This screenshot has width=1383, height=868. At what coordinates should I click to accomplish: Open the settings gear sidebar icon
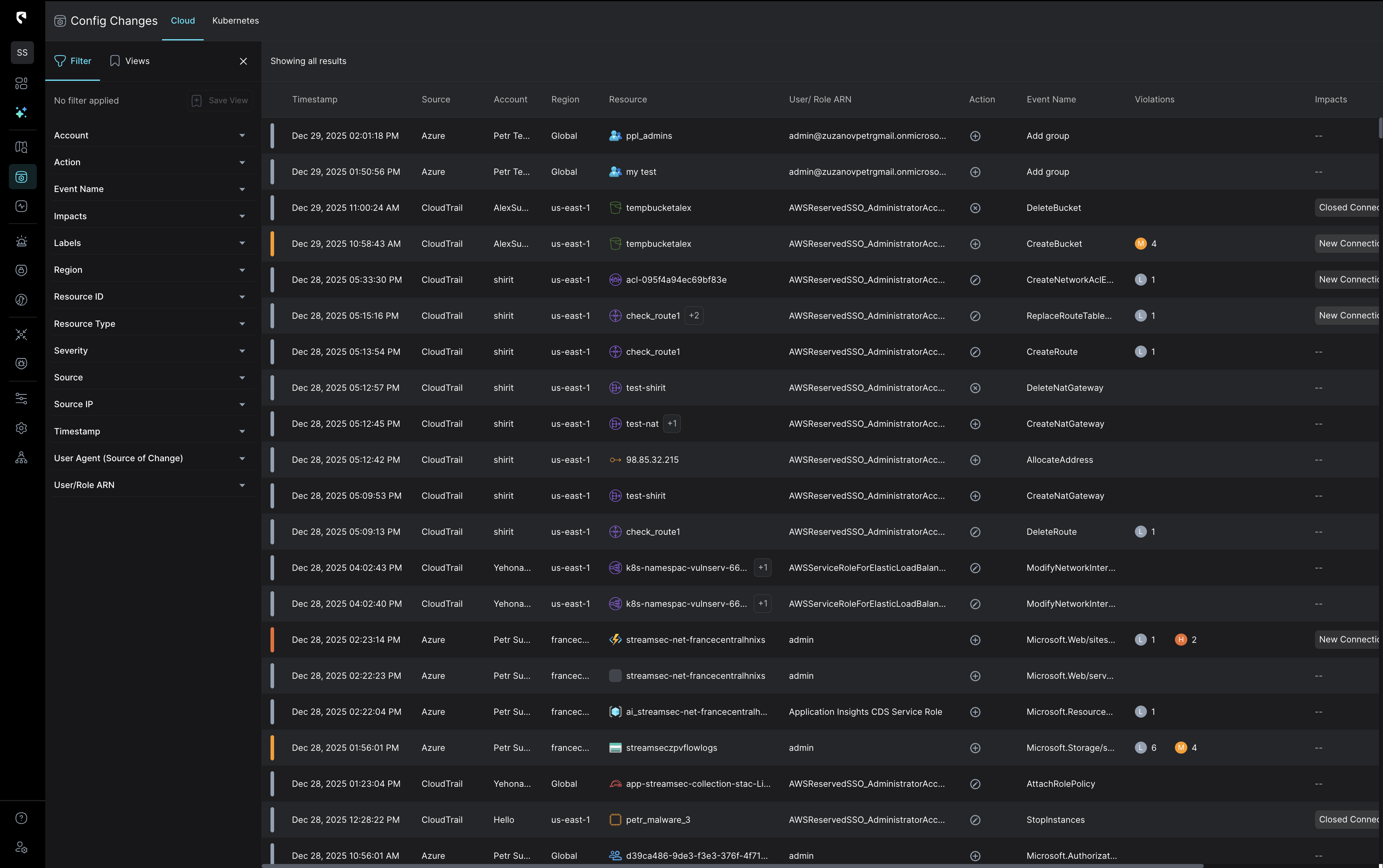click(21, 428)
